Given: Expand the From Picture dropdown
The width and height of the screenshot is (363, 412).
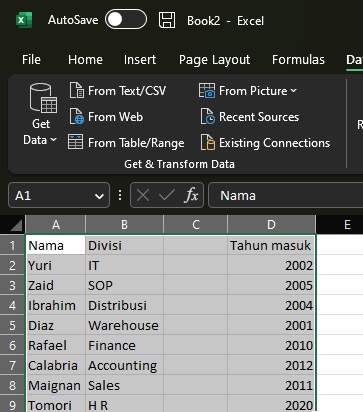Looking at the screenshot, I should tap(248, 91).
